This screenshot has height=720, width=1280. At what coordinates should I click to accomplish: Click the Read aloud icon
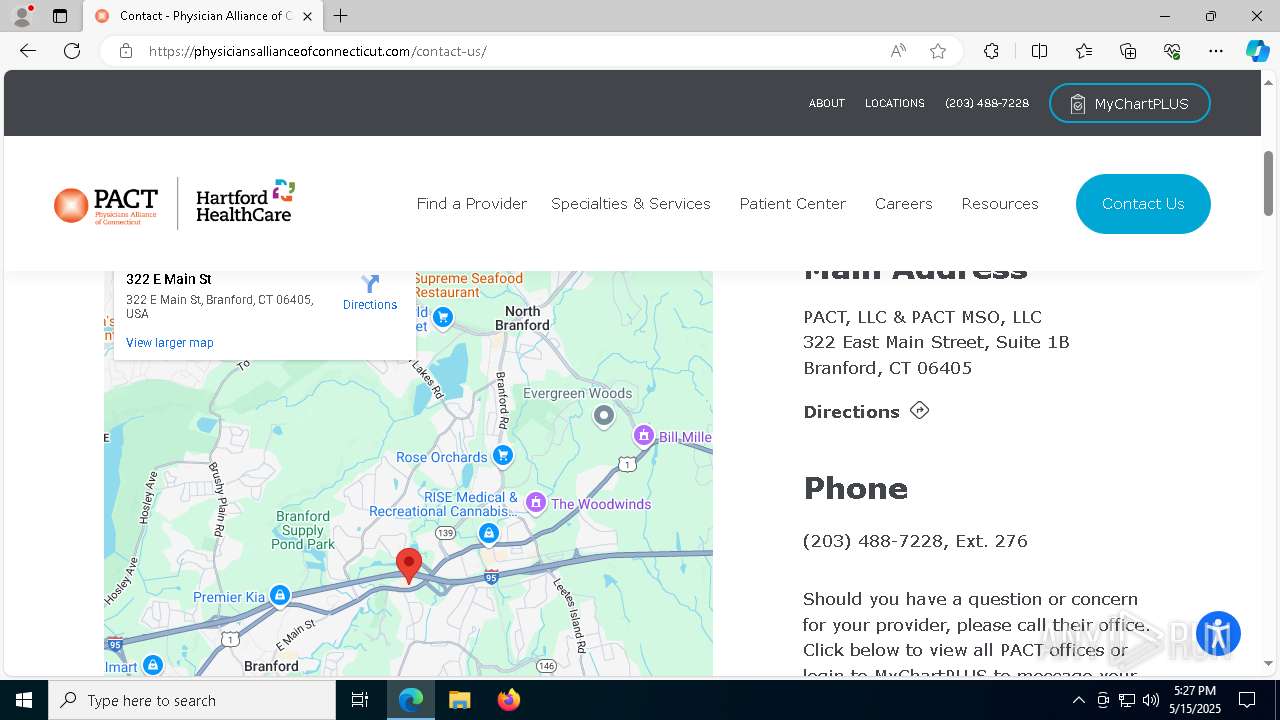(898, 51)
